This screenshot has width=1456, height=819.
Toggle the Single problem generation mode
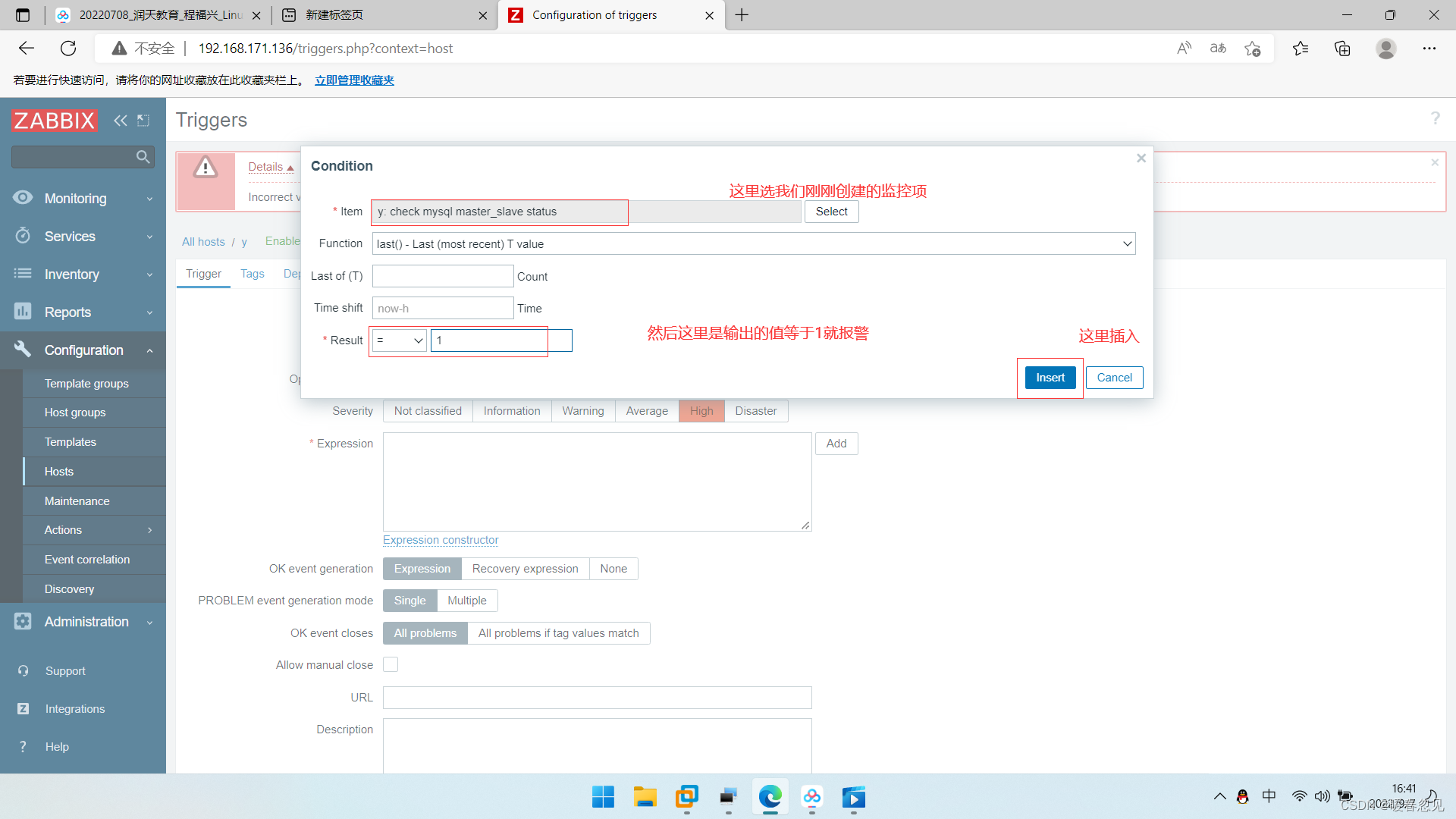tap(409, 600)
